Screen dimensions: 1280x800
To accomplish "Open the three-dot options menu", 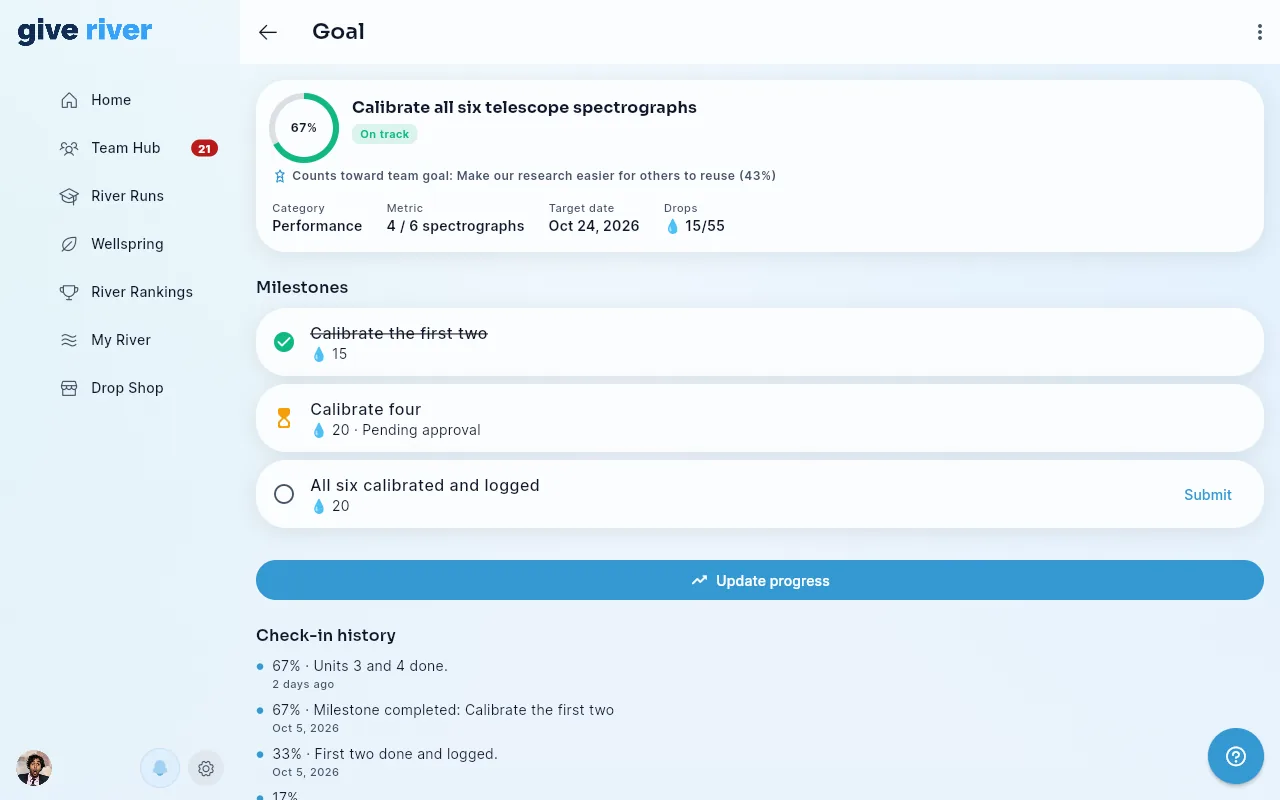I will [1259, 32].
